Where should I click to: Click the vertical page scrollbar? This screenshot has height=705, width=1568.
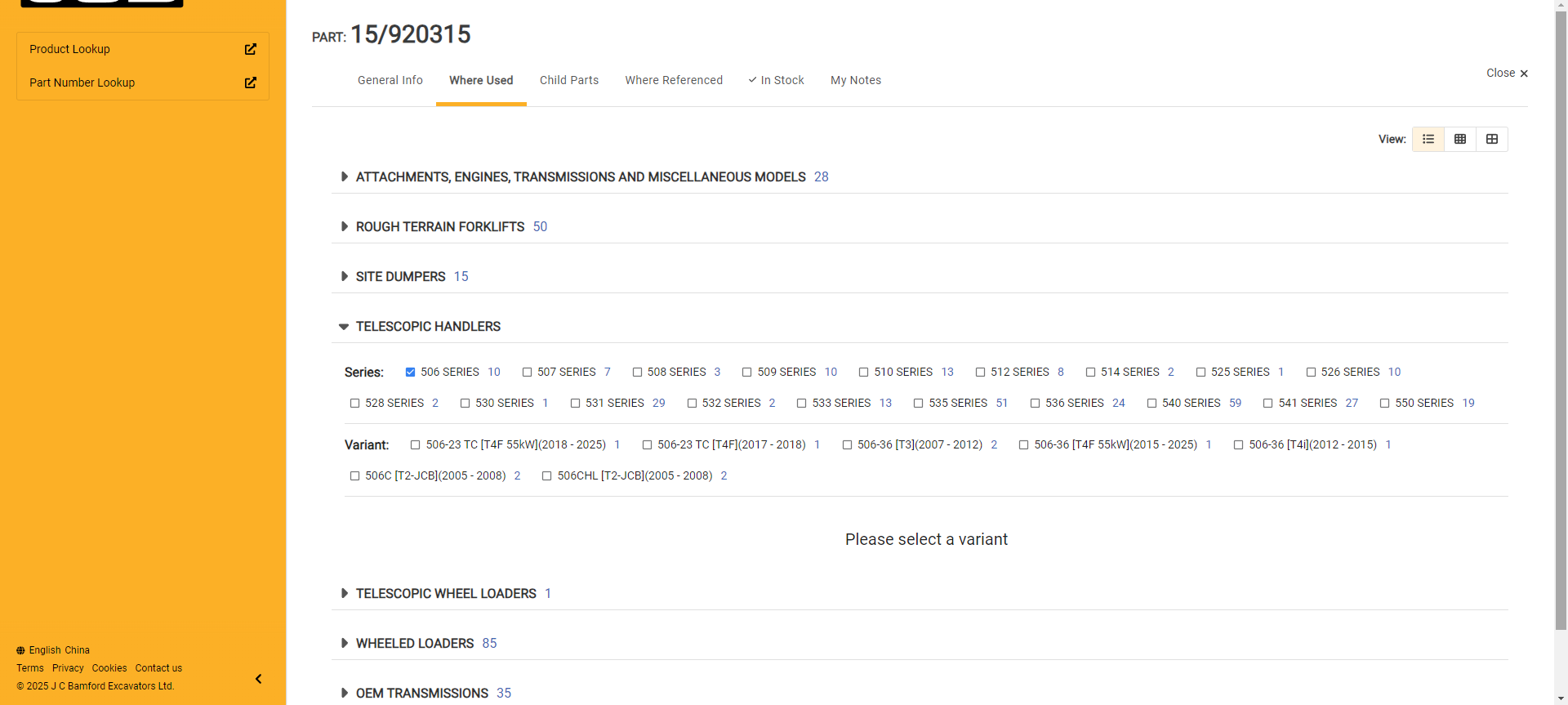pos(1561,327)
